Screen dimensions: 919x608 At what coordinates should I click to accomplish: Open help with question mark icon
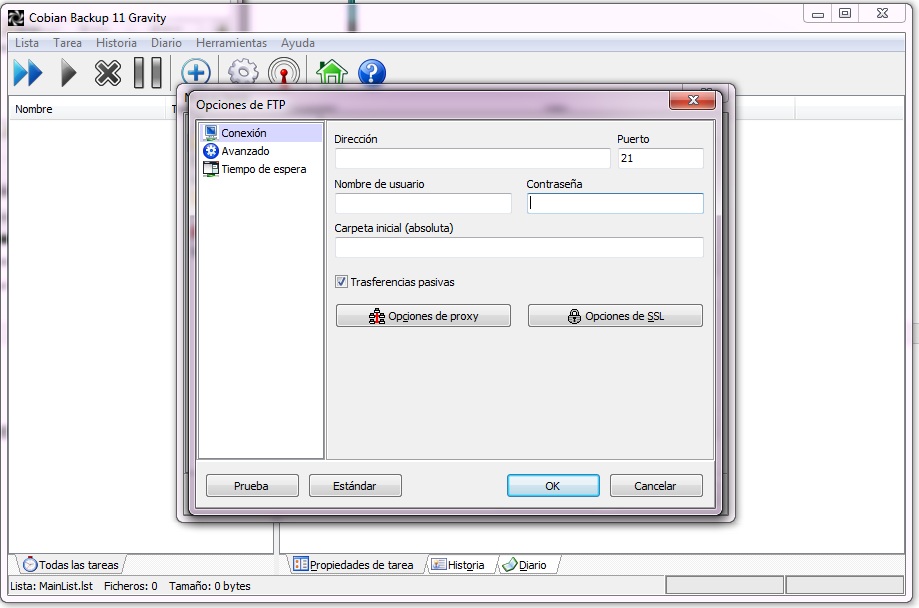(x=372, y=73)
